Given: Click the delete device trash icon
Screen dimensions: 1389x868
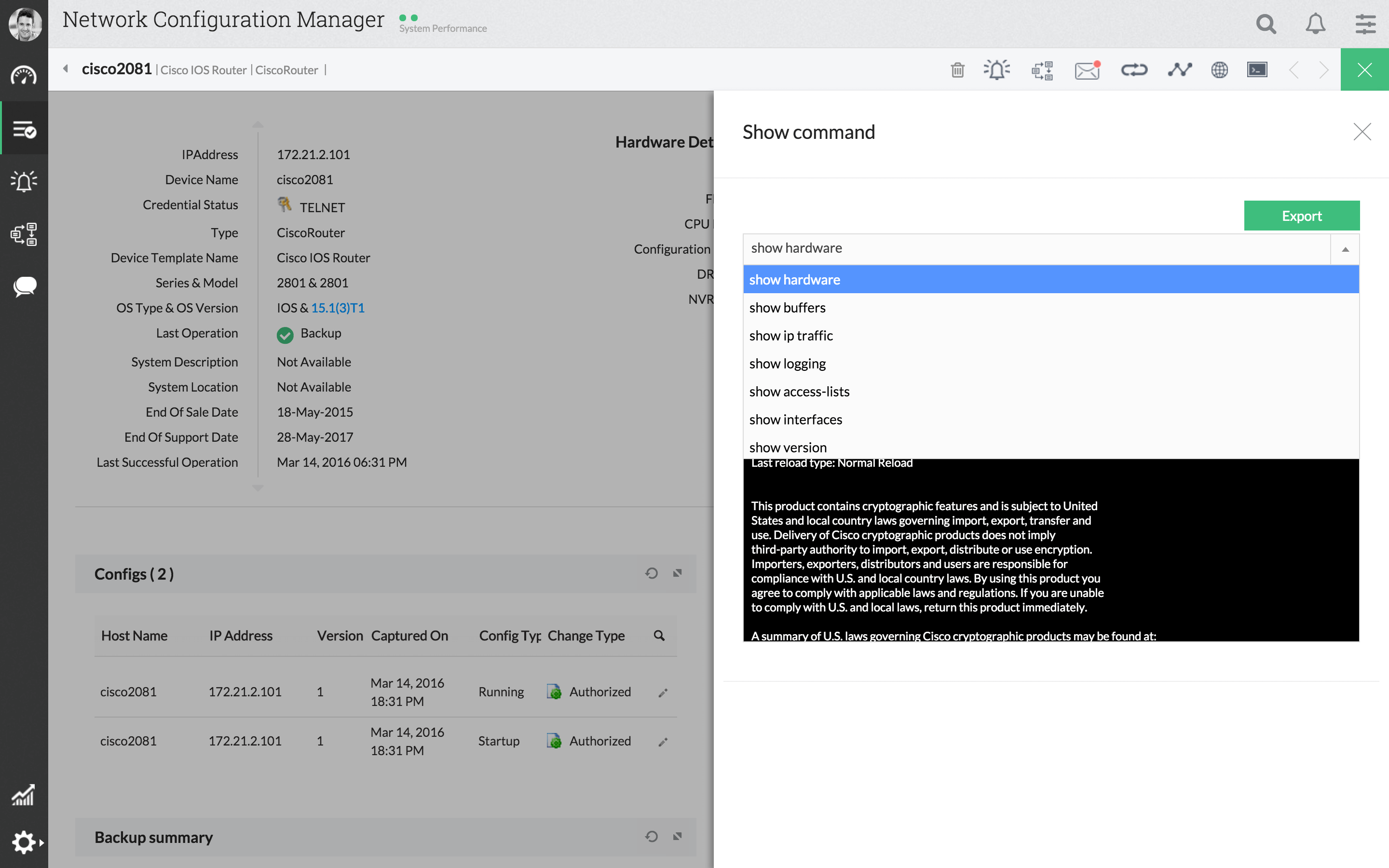Looking at the screenshot, I should 957,70.
